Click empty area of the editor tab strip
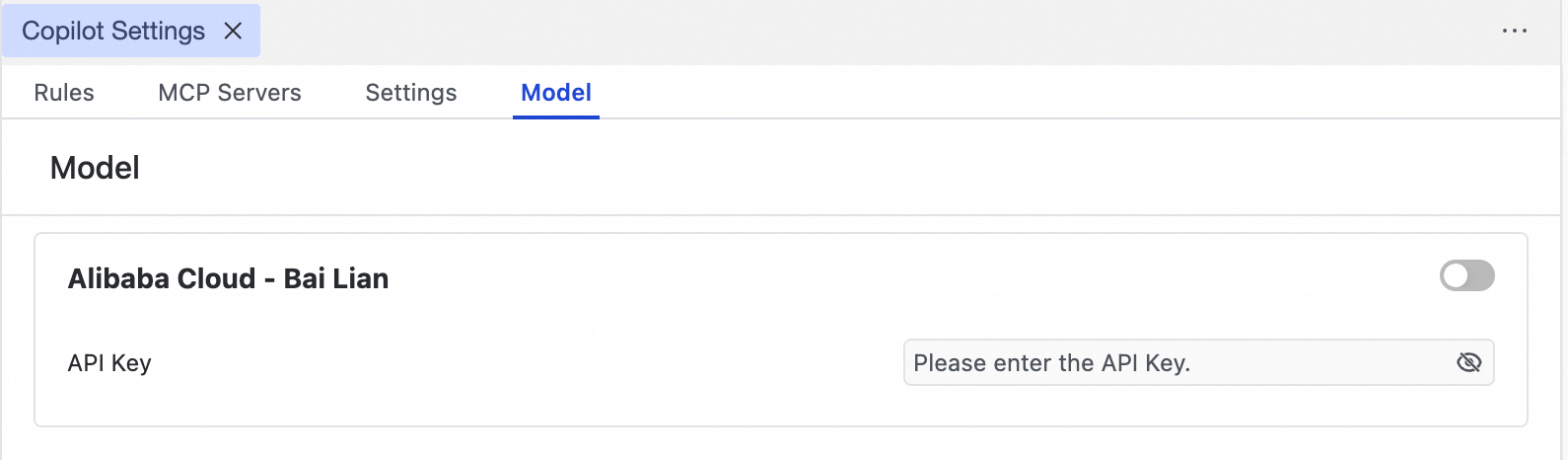Viewport: 1568px width, 460px height. point(838,32)
